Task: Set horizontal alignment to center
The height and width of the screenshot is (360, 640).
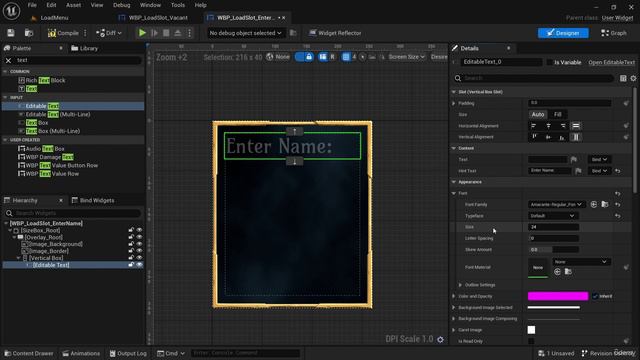Action: pos(548,126)
